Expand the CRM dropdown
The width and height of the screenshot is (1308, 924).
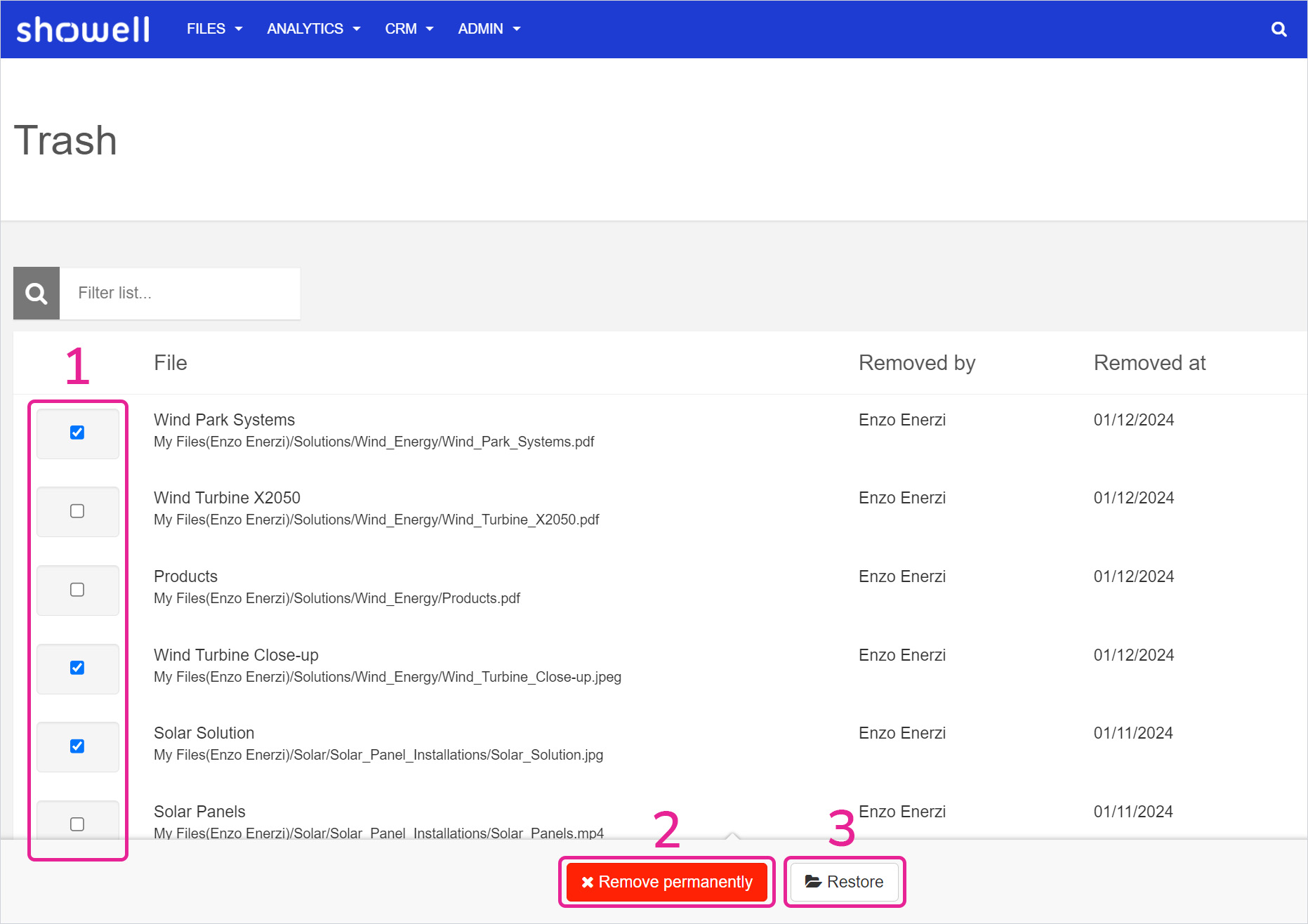click(409, 29)
